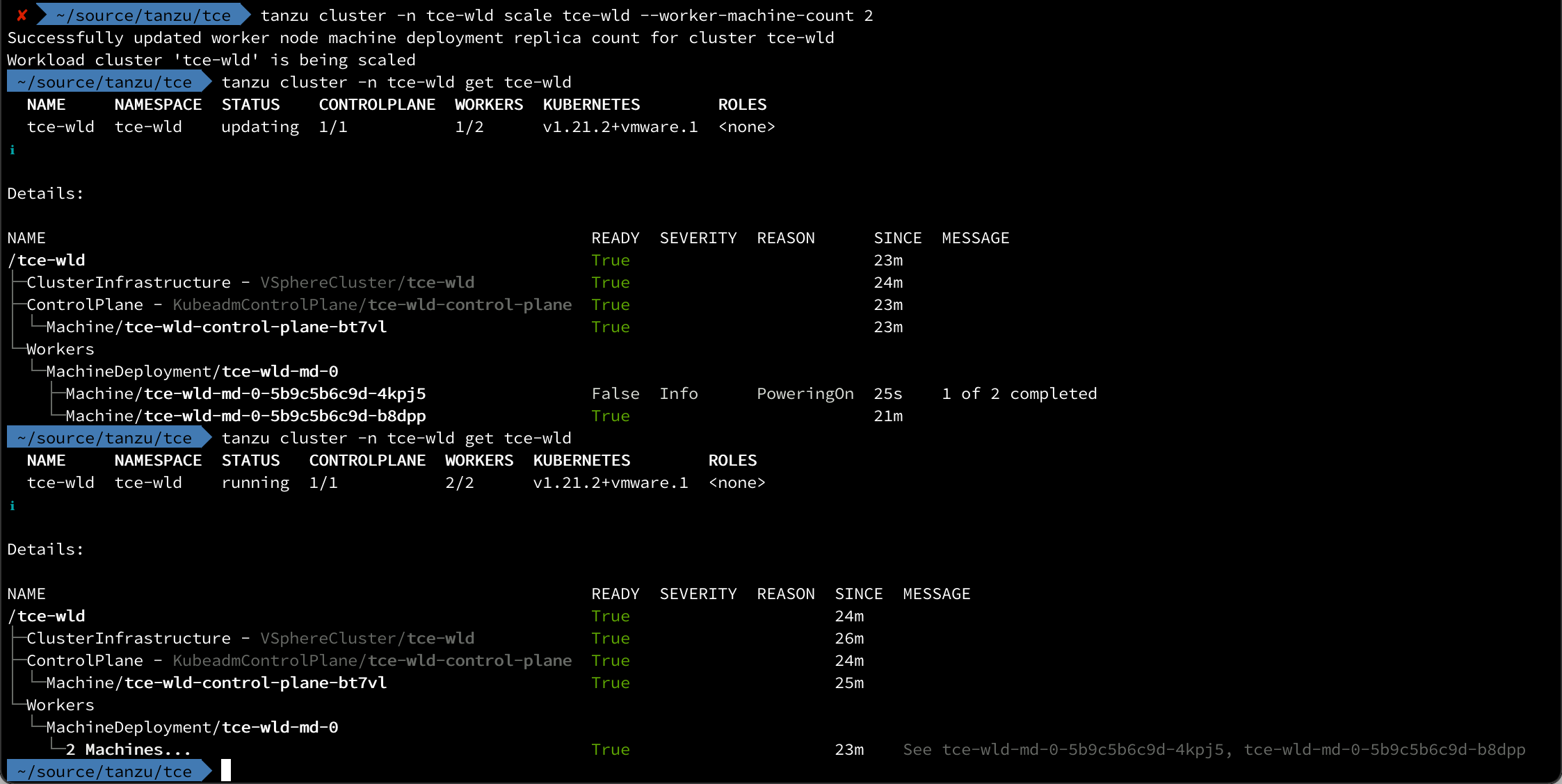
Task: Click the 'tanzu cluster scale' command text
Action: [x=567, y=15]
